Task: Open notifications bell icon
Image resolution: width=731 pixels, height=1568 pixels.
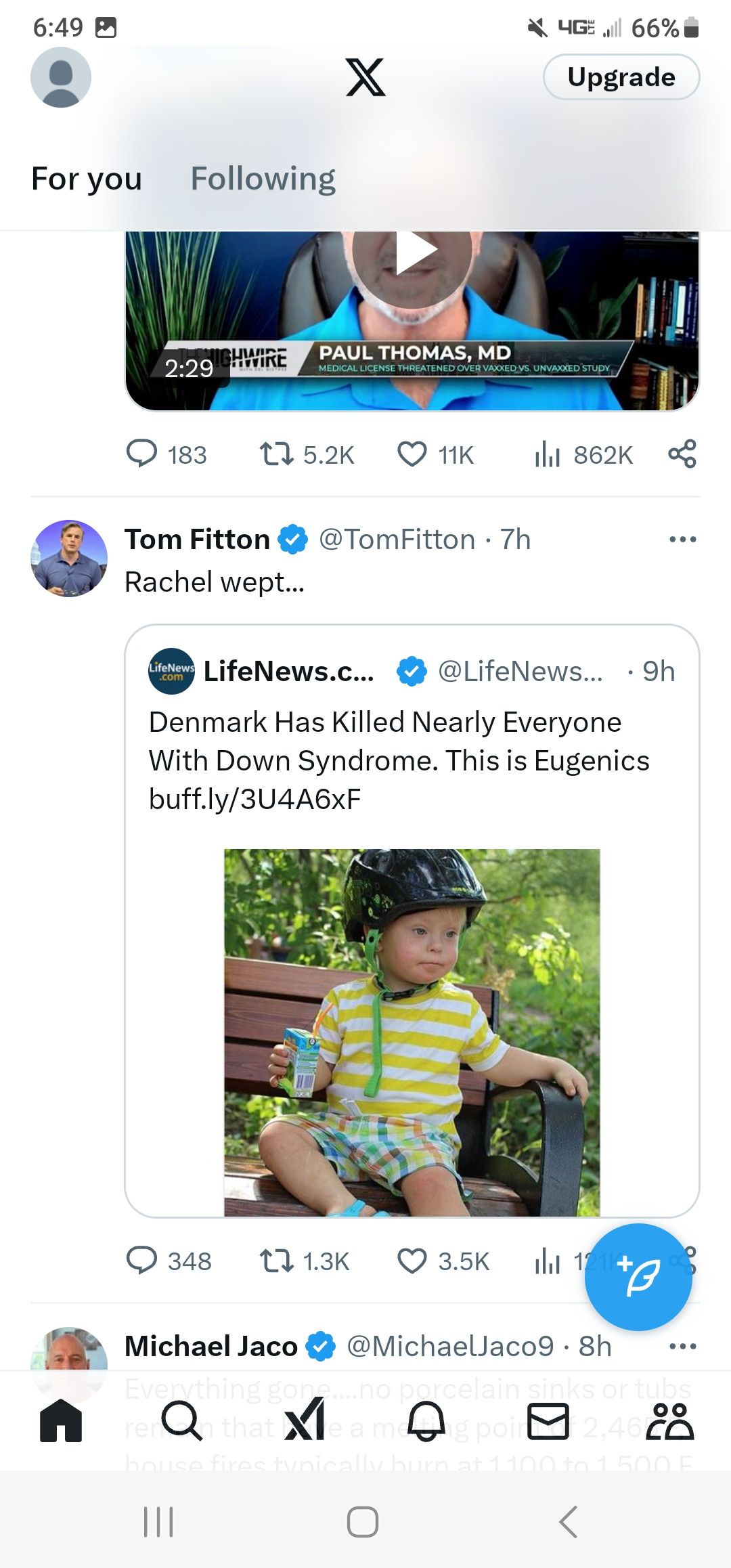Action: tap(426, 1420)
